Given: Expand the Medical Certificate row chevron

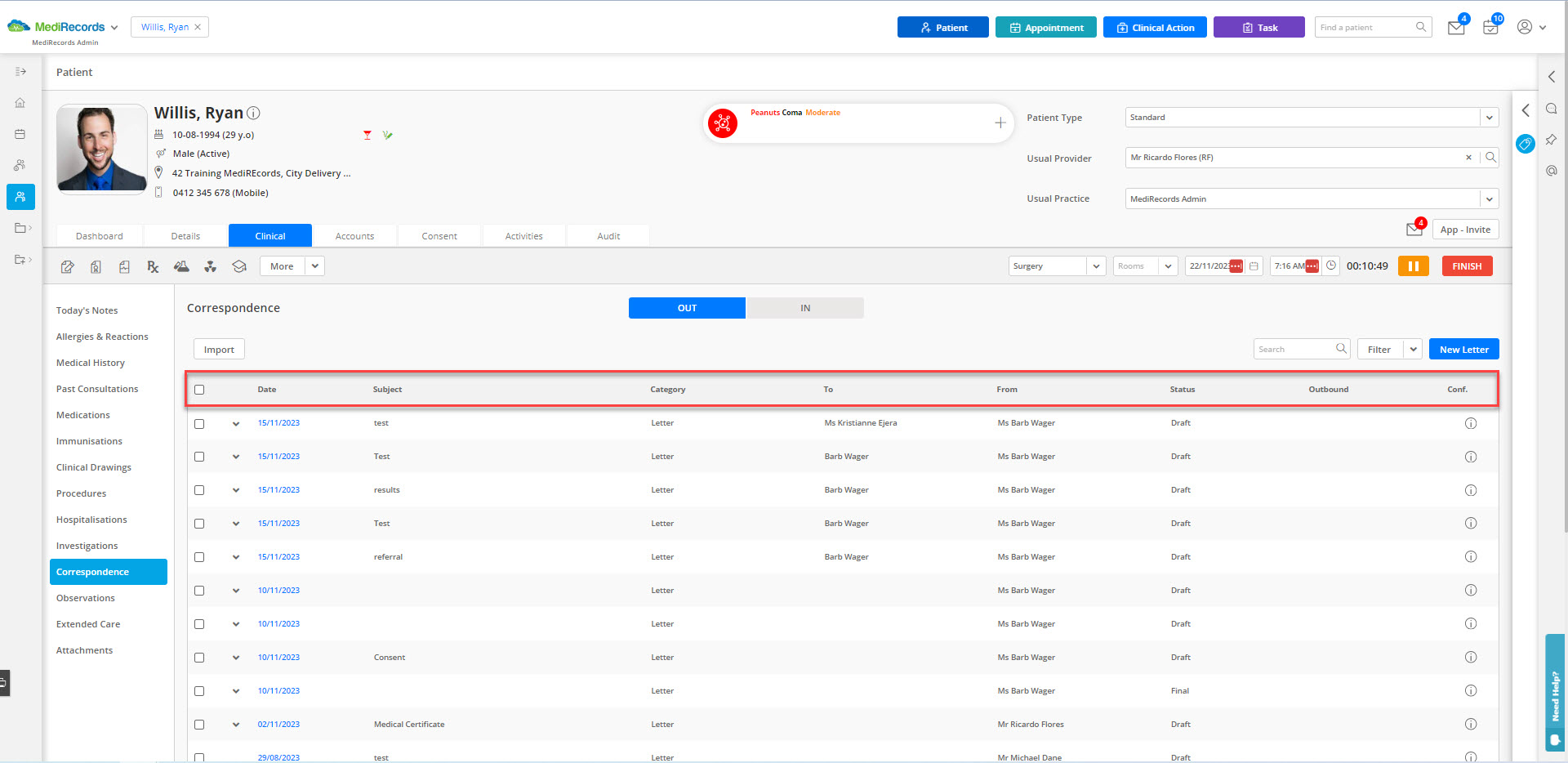Looking at the screenshot, I should pos(236,725).
